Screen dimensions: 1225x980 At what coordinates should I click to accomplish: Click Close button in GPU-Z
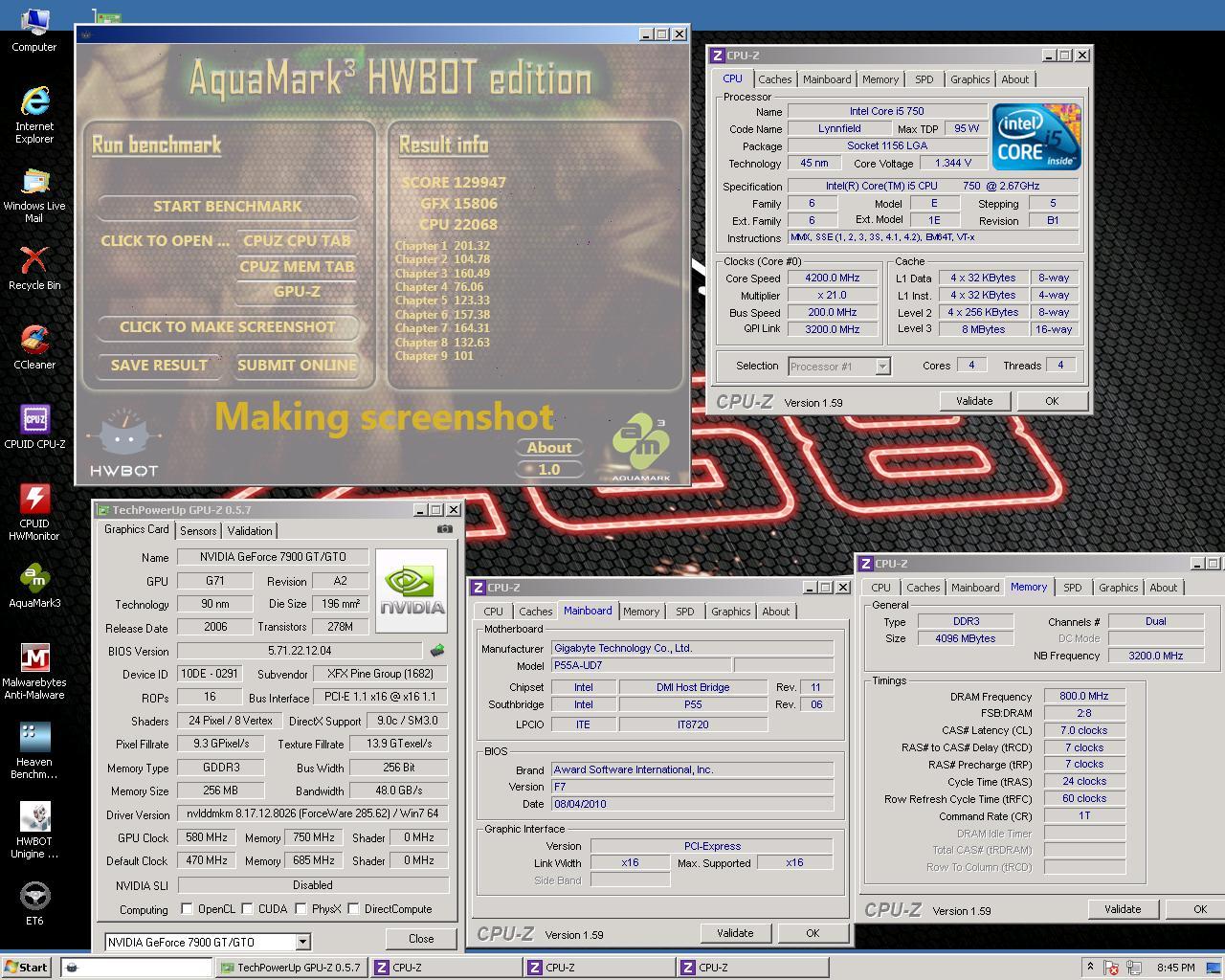click(421, 939)
